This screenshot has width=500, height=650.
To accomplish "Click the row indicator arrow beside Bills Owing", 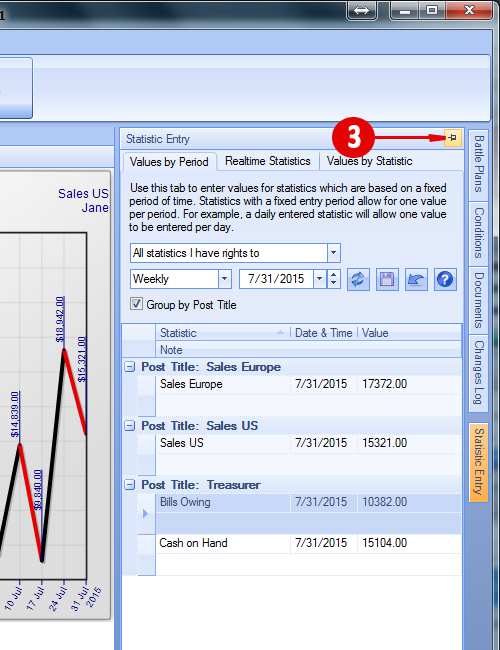I will click(x=146, y=513).
